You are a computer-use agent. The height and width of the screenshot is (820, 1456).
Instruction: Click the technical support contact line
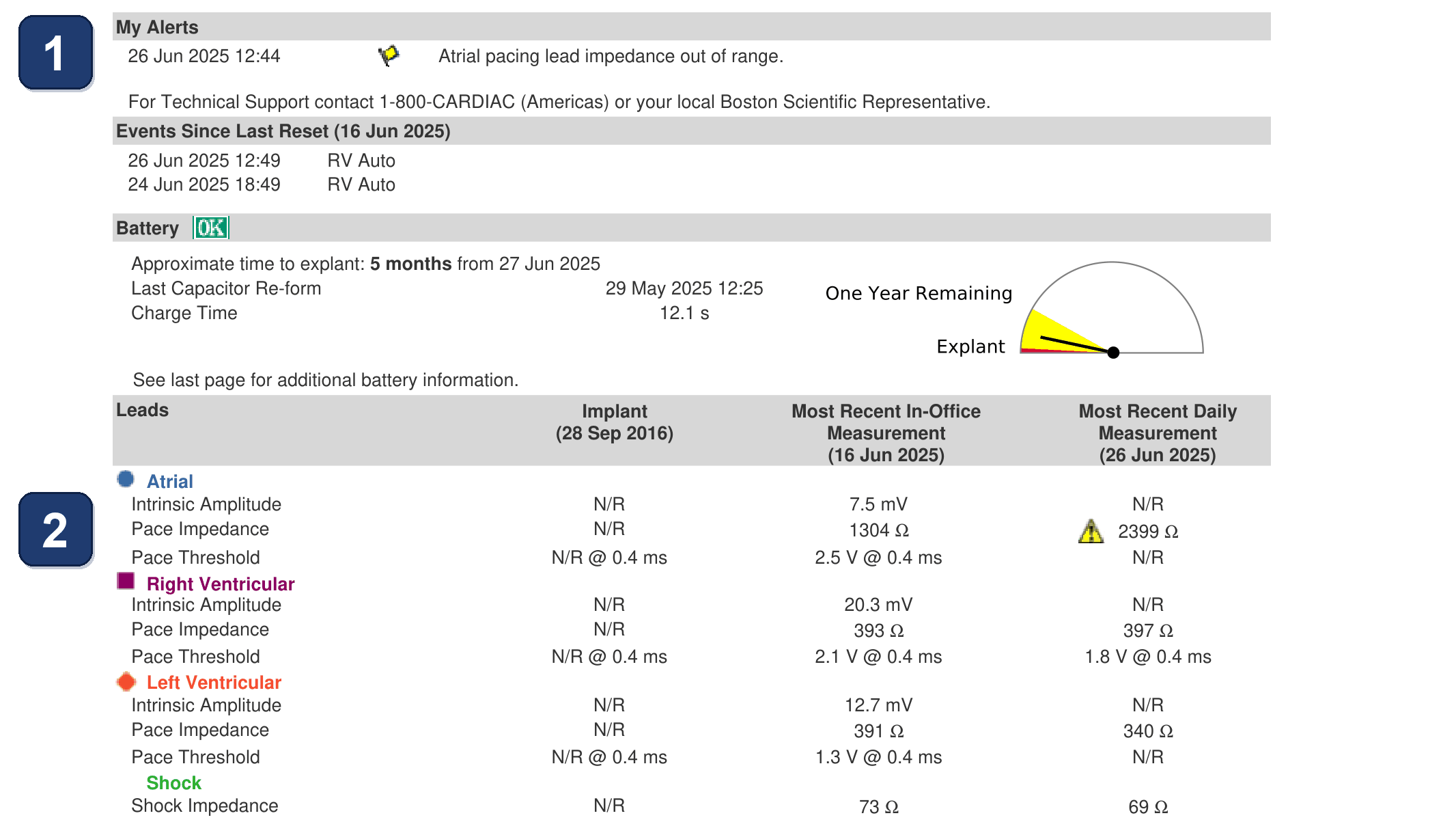(x=559, y=102)
